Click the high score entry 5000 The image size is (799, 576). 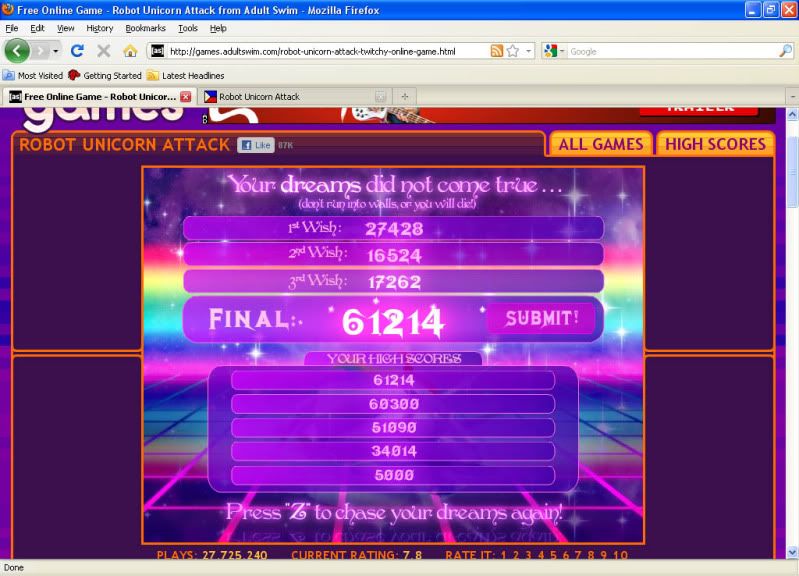(x=393, y=475)
